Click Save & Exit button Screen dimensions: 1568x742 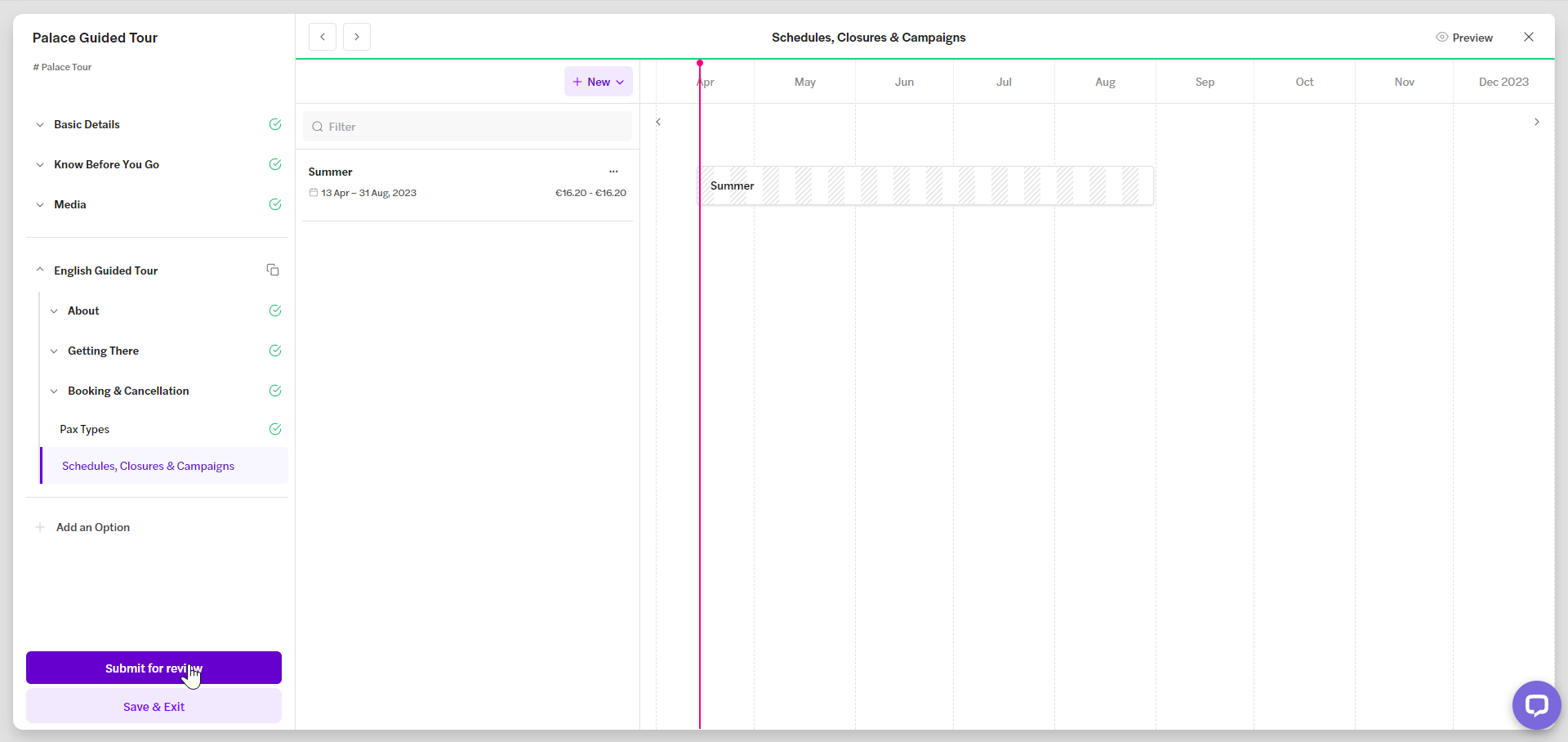[x=154, y=706]
